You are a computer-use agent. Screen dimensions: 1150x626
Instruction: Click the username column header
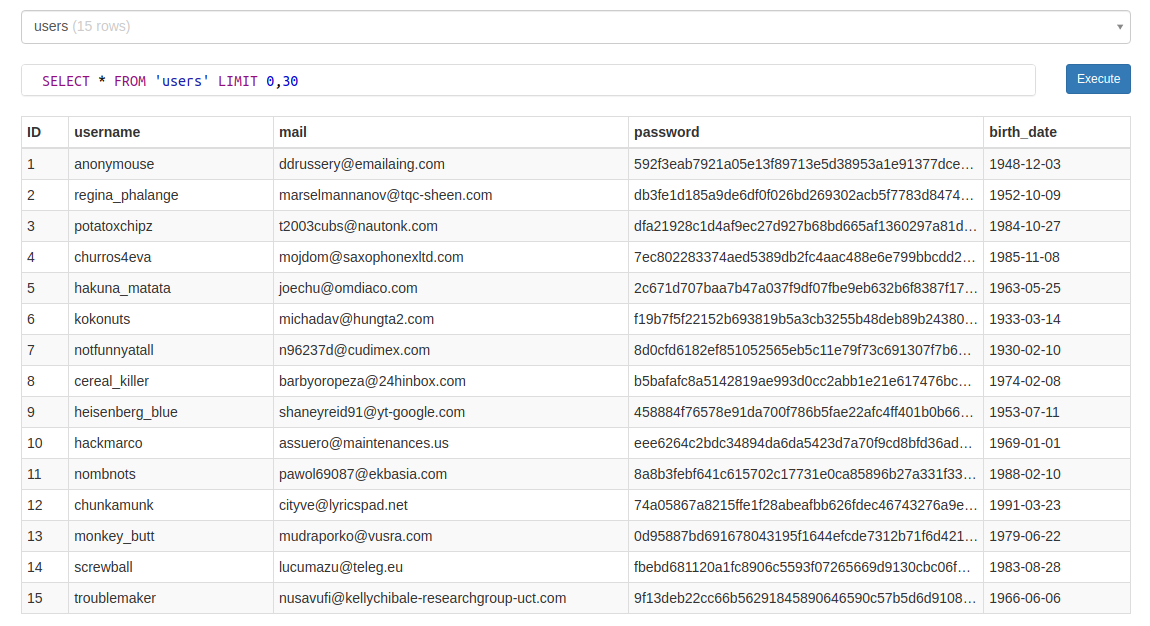point(107,132)
